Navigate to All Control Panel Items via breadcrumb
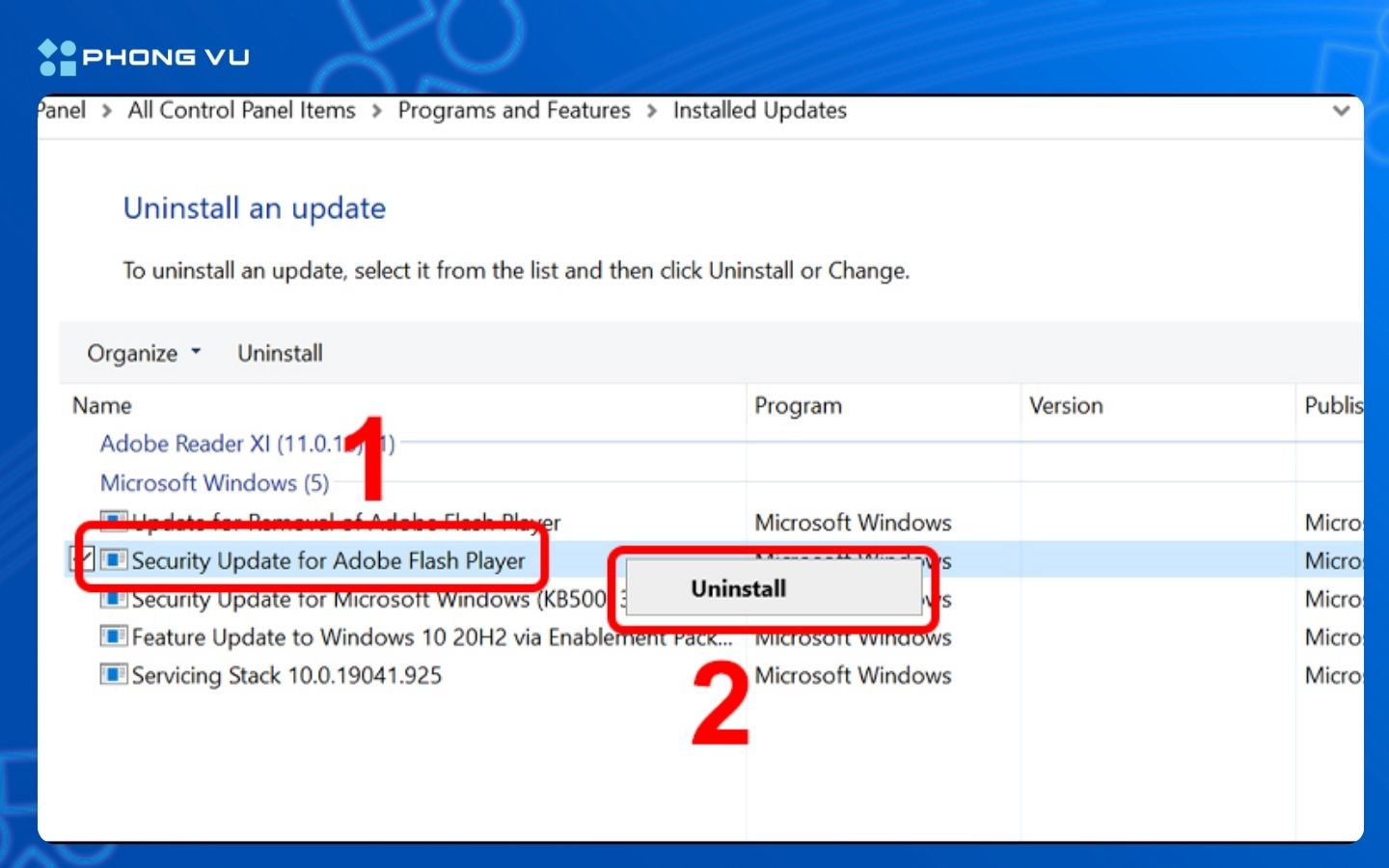The image size is (1389, 868). [240, 111]
